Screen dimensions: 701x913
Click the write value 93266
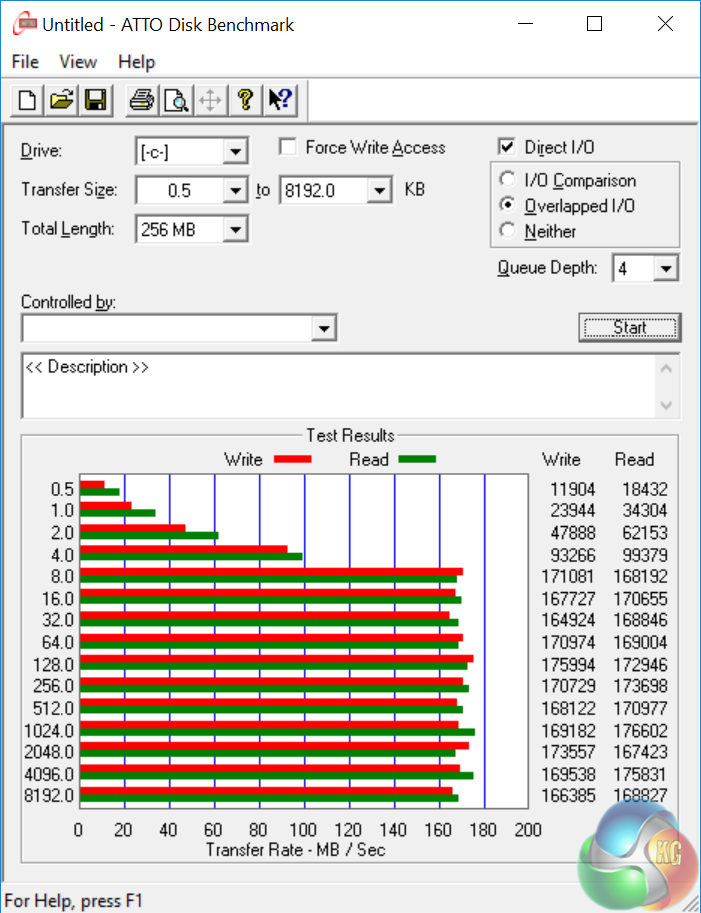[x=572, y=555]
